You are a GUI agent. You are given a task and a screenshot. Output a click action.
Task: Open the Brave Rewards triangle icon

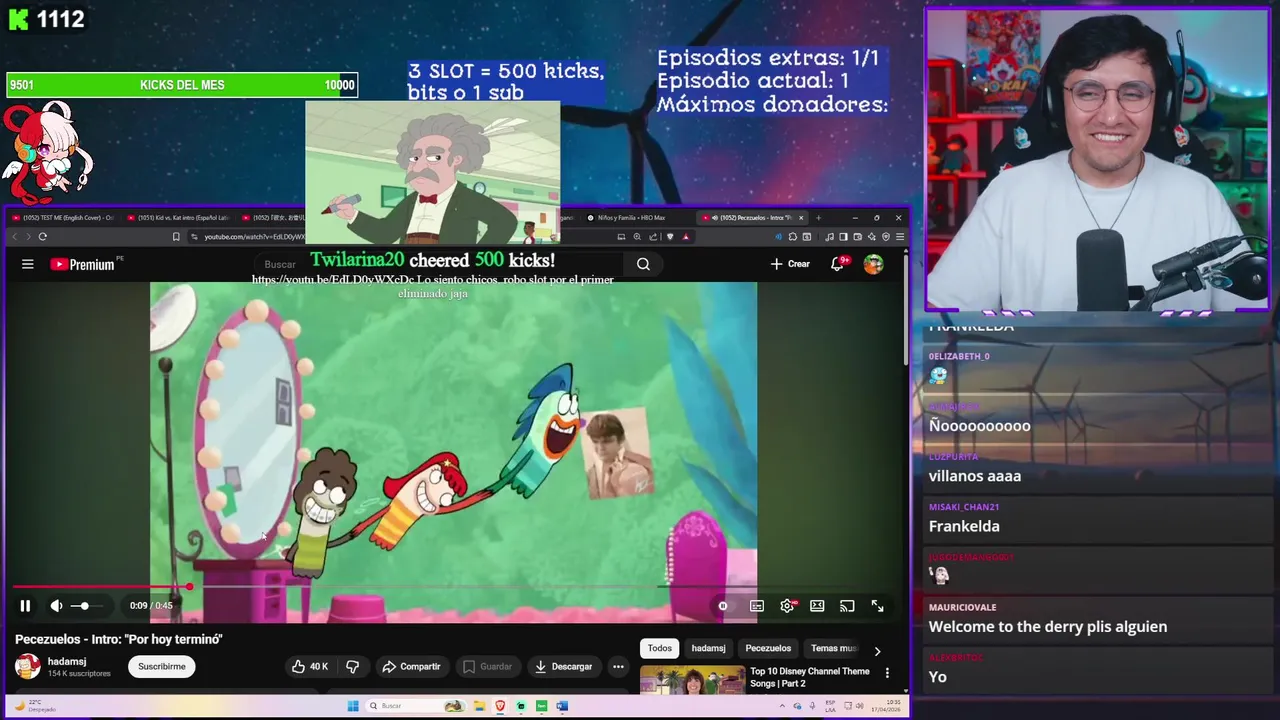point(685,237)
